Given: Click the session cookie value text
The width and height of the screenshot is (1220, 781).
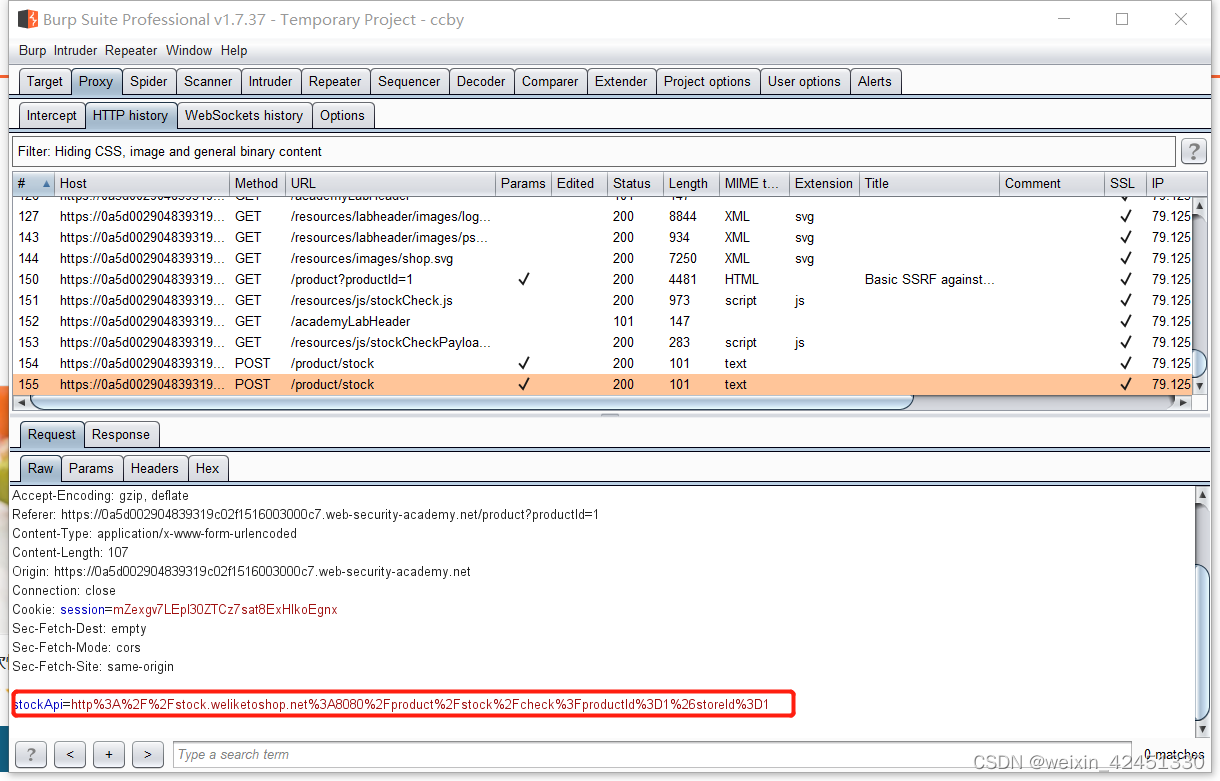Looking at the screenshot, I should pos(225,609).
